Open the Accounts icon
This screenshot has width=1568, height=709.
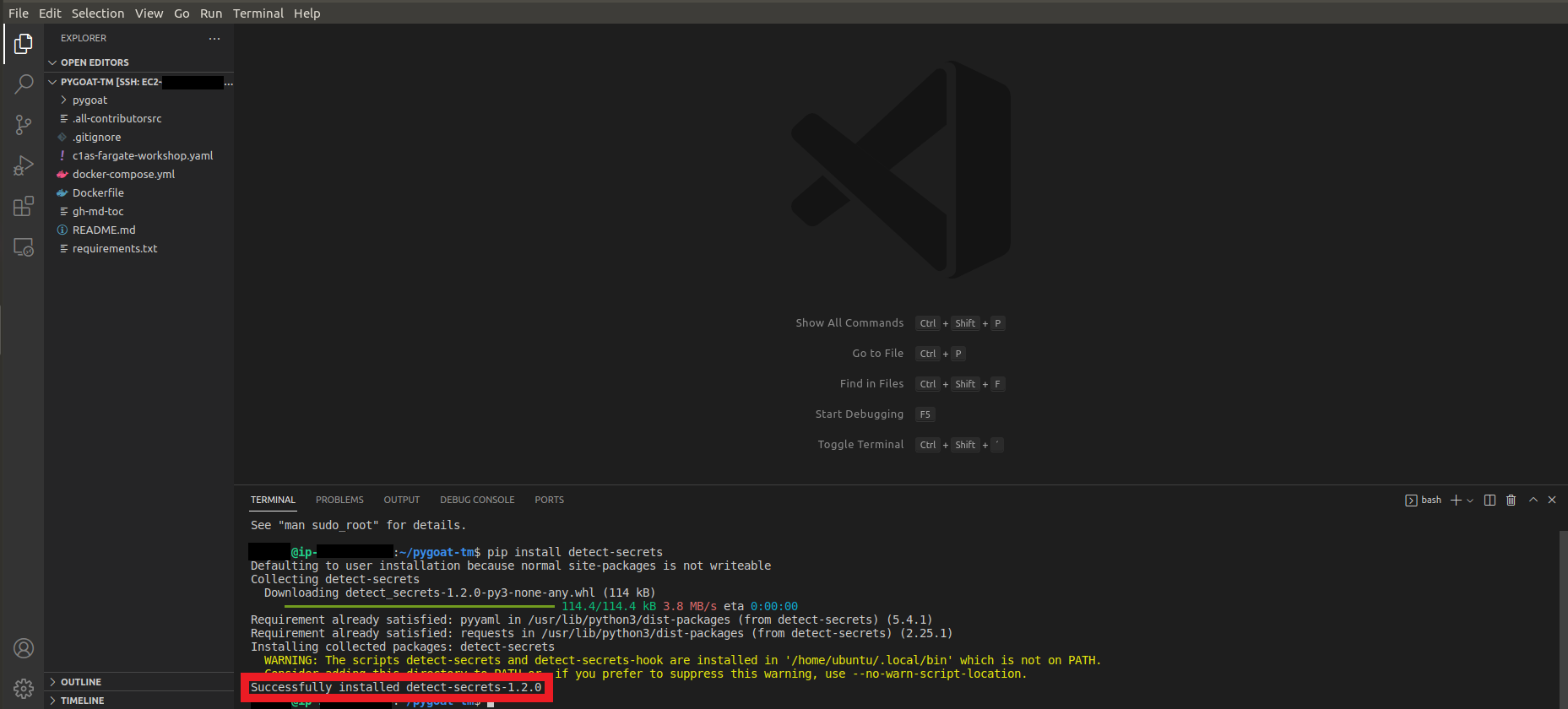point(24,648)
